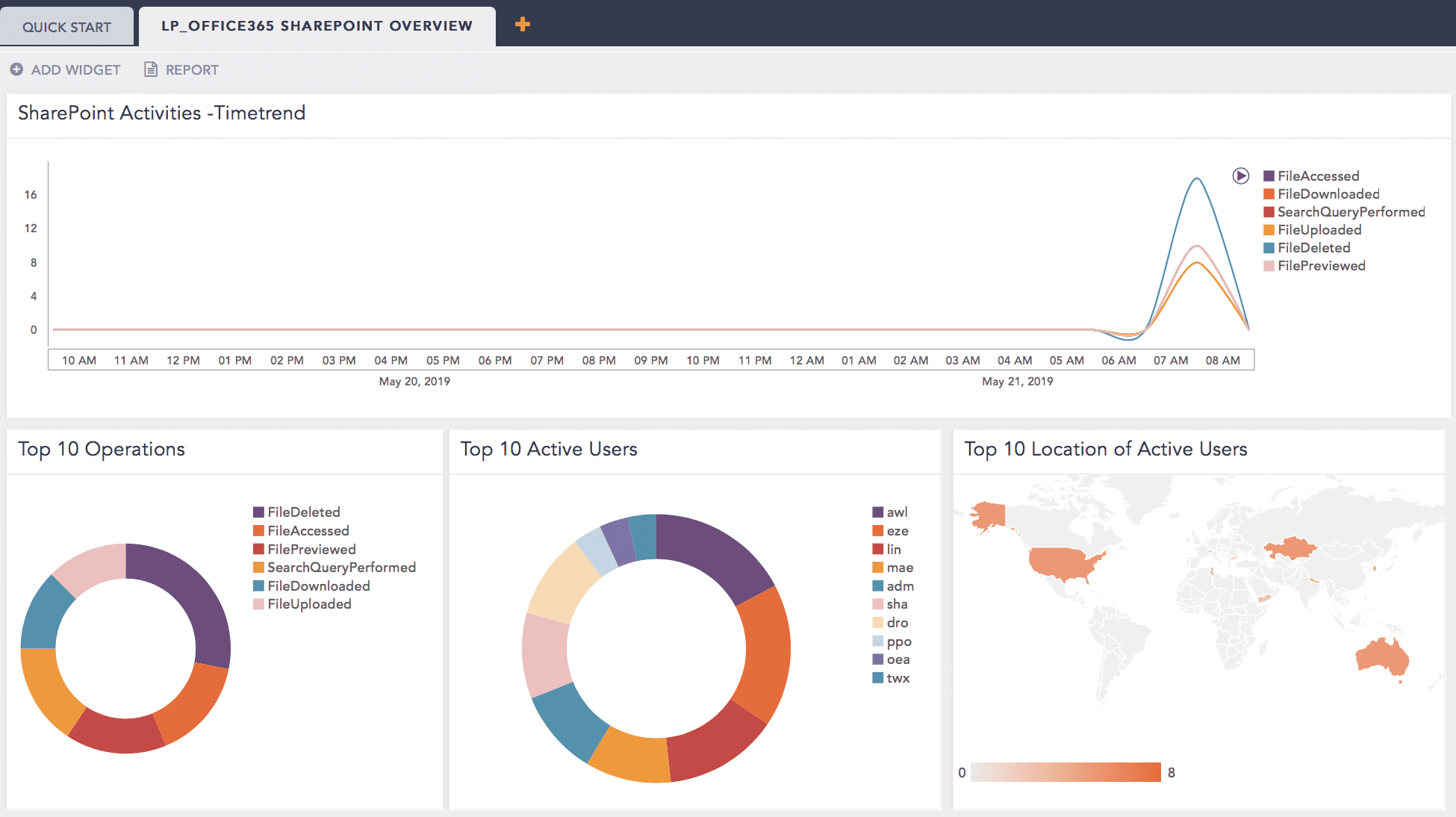Image resolution: width=1456 pixels, height=817 pixels.
Task: Click the FileDeleted color marker in timetrend legend
Action: click(1269, 247)
